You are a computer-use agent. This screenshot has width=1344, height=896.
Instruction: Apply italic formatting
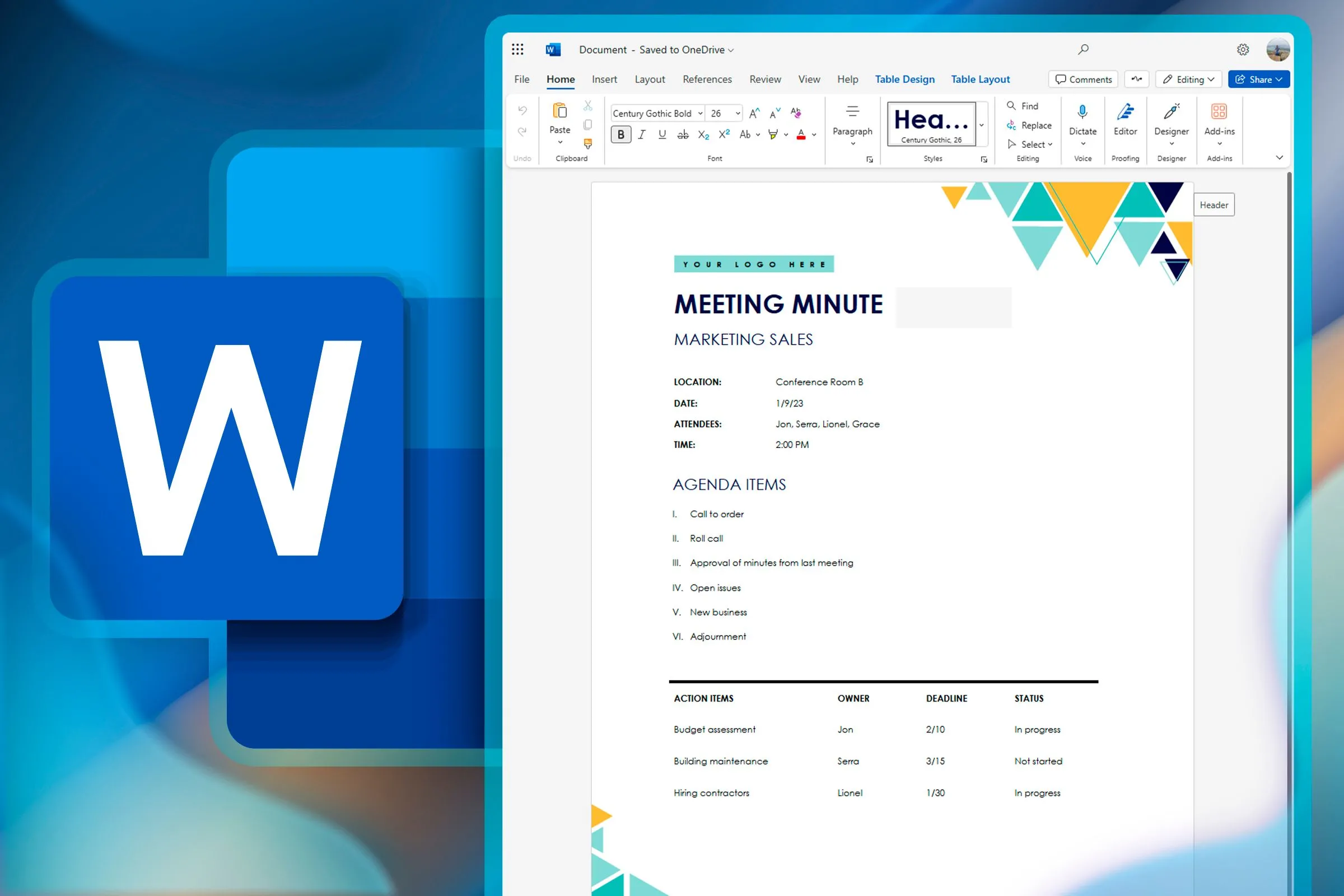[641, 134]
